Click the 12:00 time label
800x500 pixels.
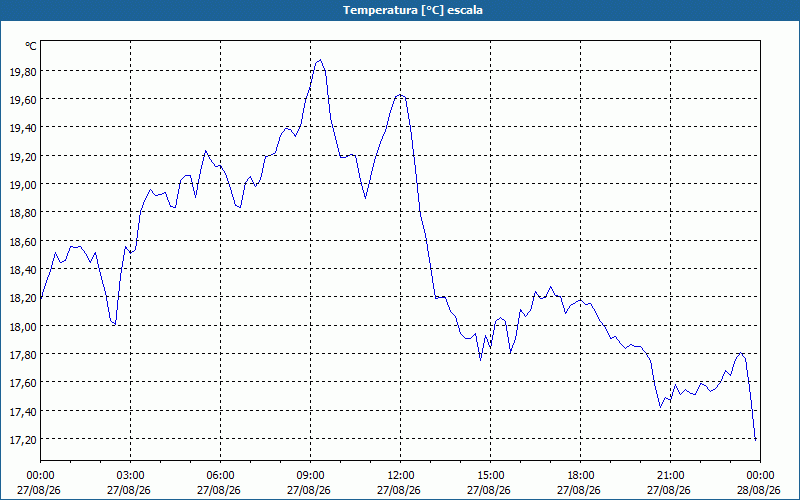point(401,476)
